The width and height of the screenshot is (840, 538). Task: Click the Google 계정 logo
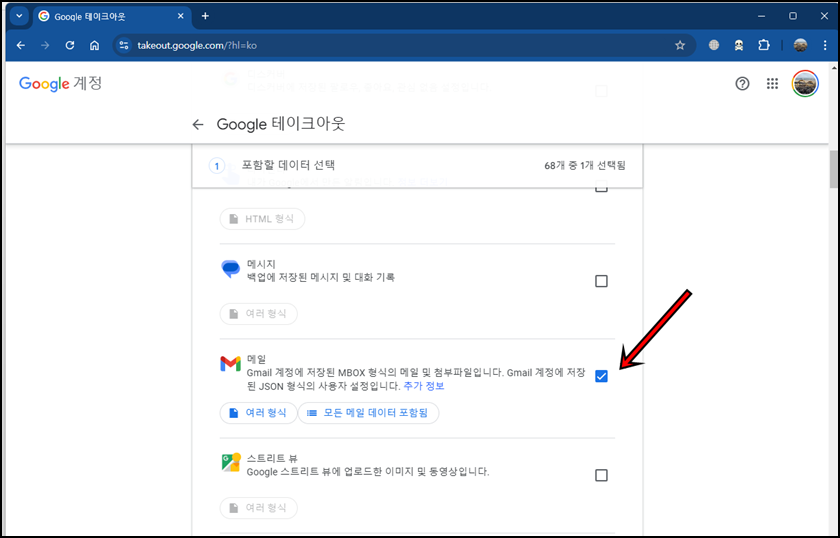coord(60,84)
